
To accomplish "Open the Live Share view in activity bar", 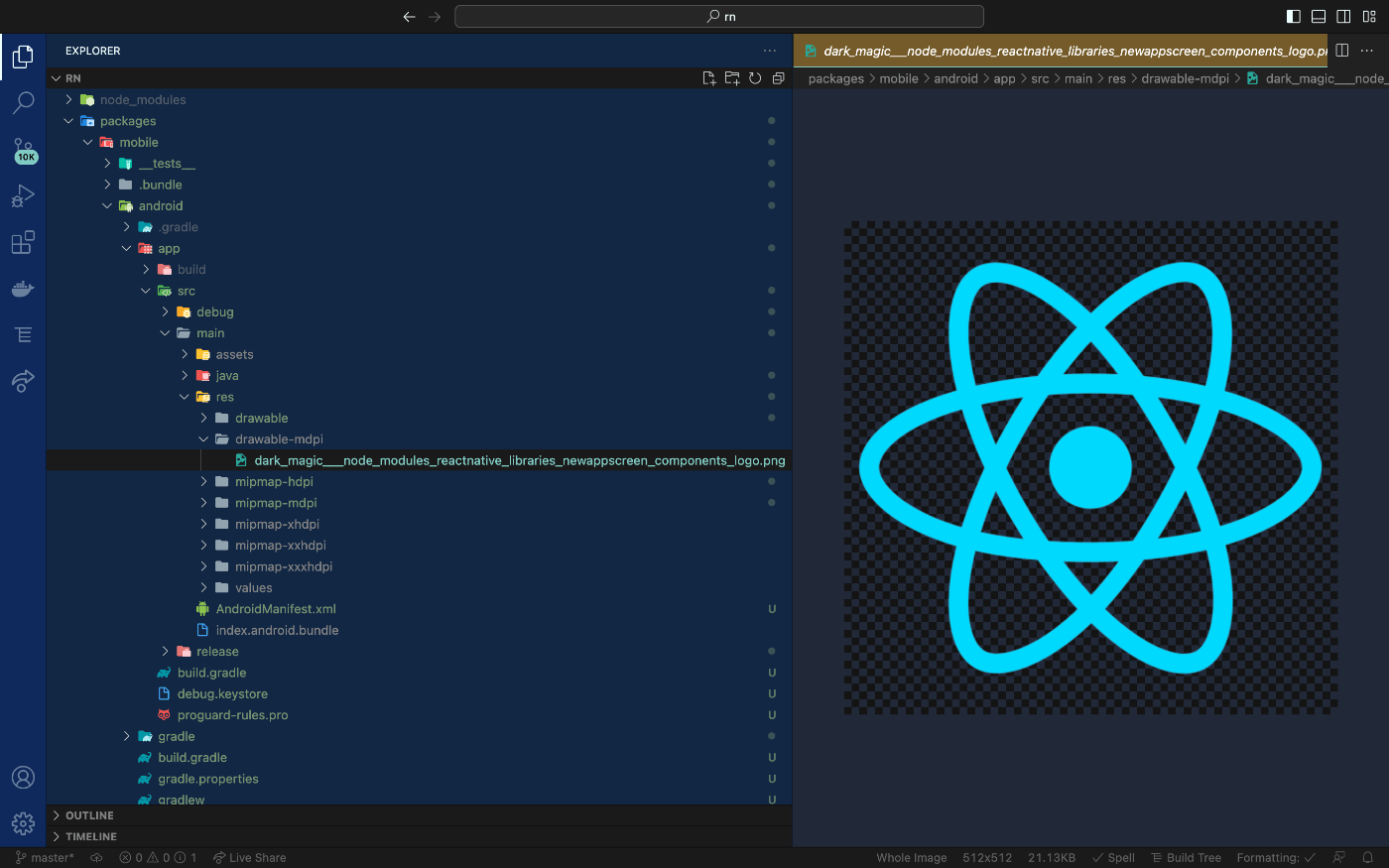I will tap(23, 381).
